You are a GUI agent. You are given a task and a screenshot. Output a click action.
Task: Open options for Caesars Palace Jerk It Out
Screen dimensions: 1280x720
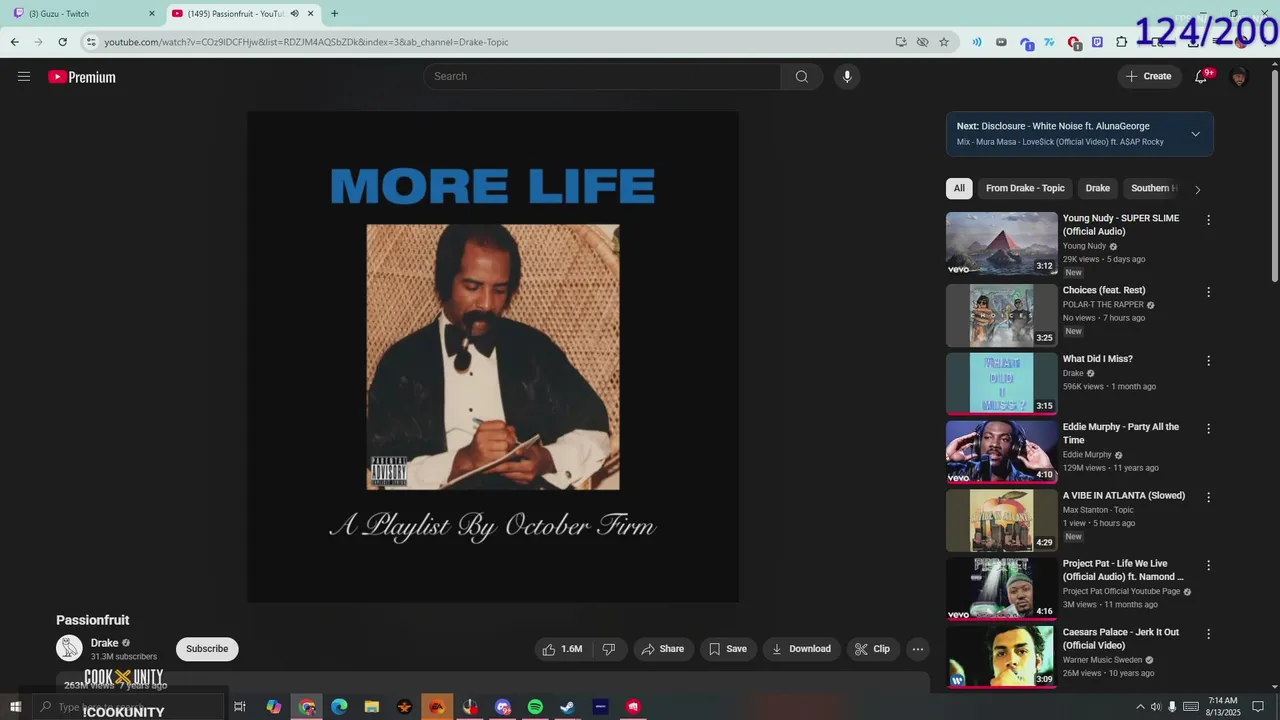[x=1208, y=634]
